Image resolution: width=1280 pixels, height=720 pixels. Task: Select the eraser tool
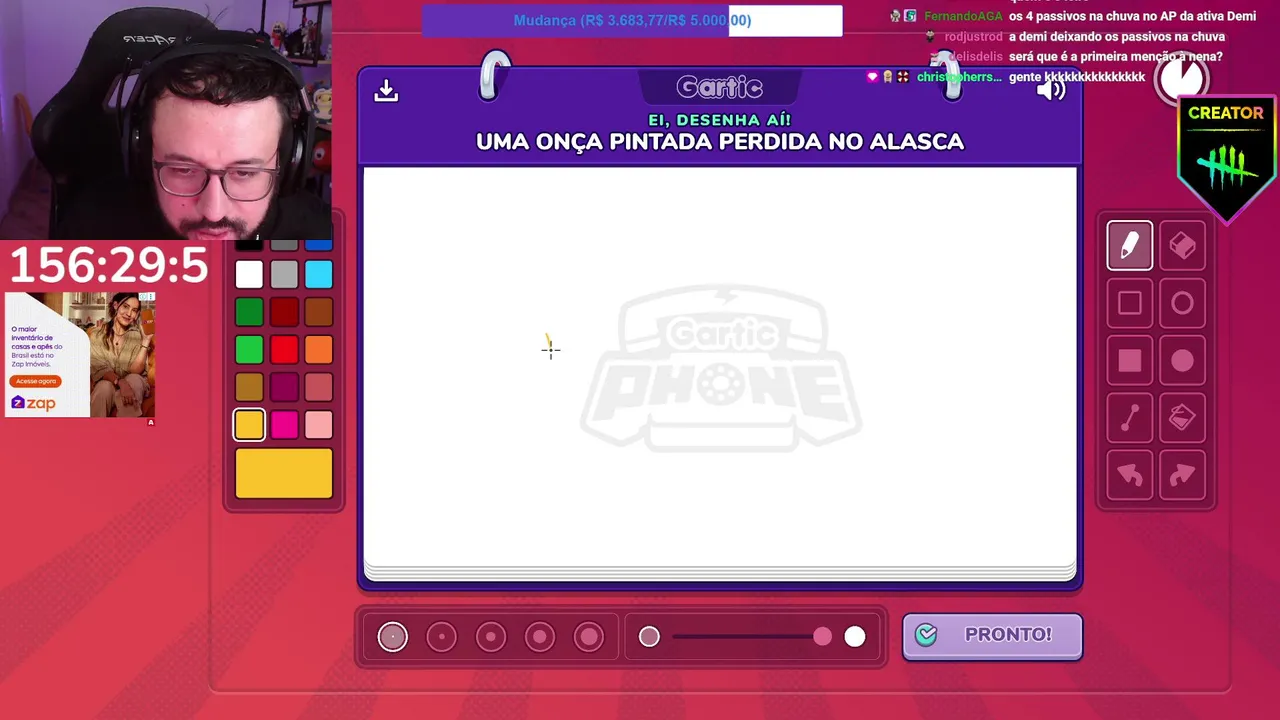[x=1182, y=245]
